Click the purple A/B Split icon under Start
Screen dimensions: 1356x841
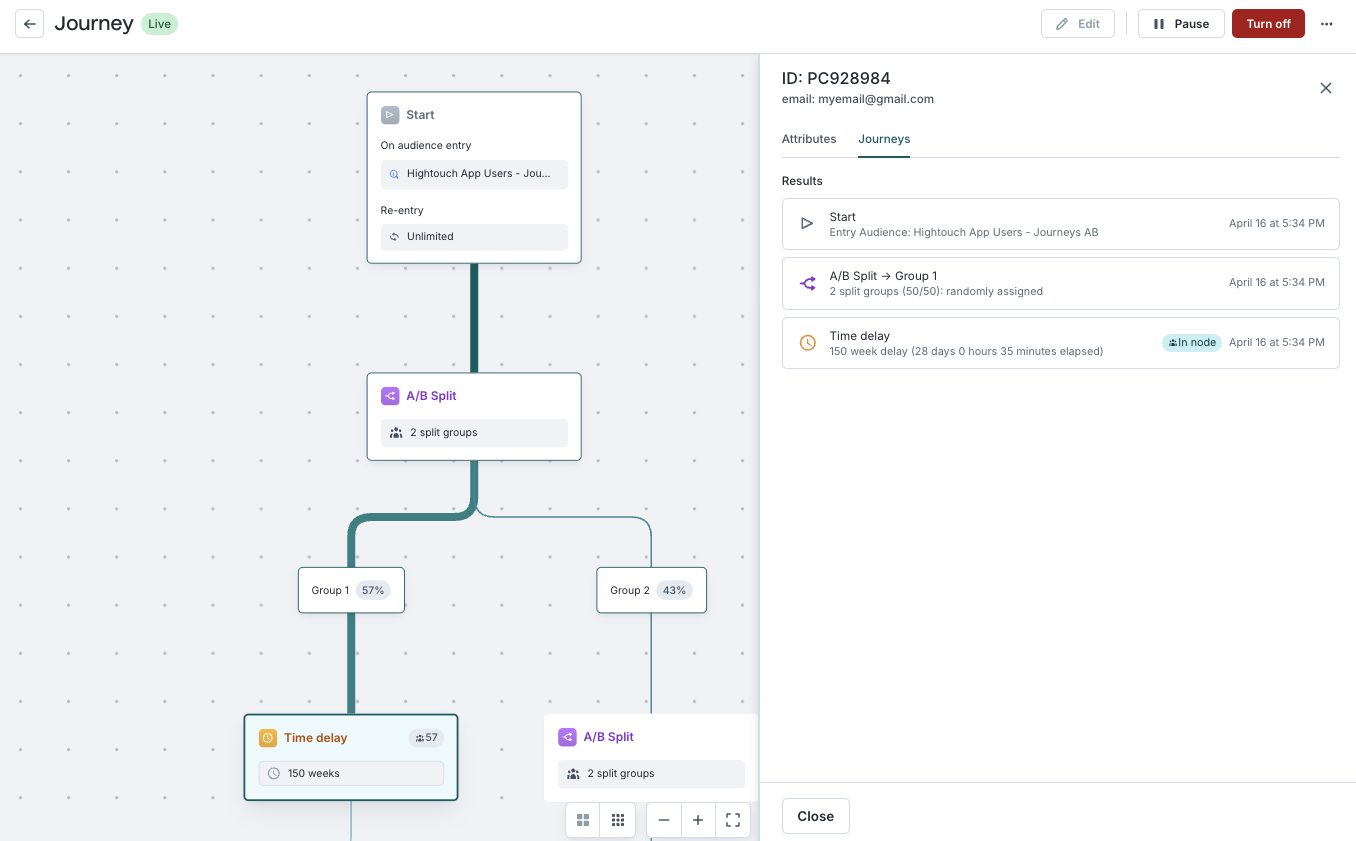(390, 396)
